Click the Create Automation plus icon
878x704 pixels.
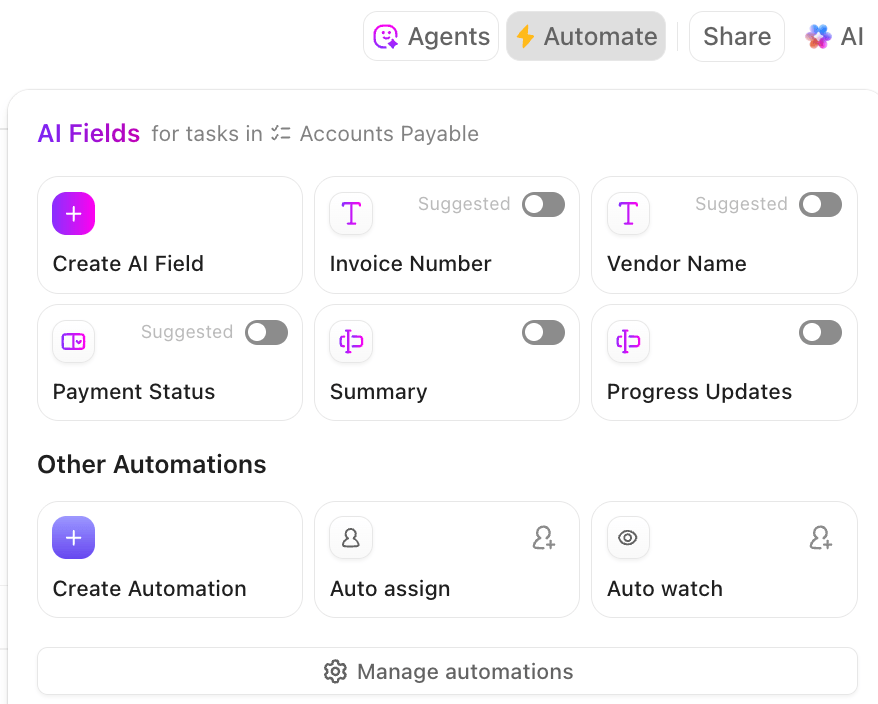click(73, 537)
